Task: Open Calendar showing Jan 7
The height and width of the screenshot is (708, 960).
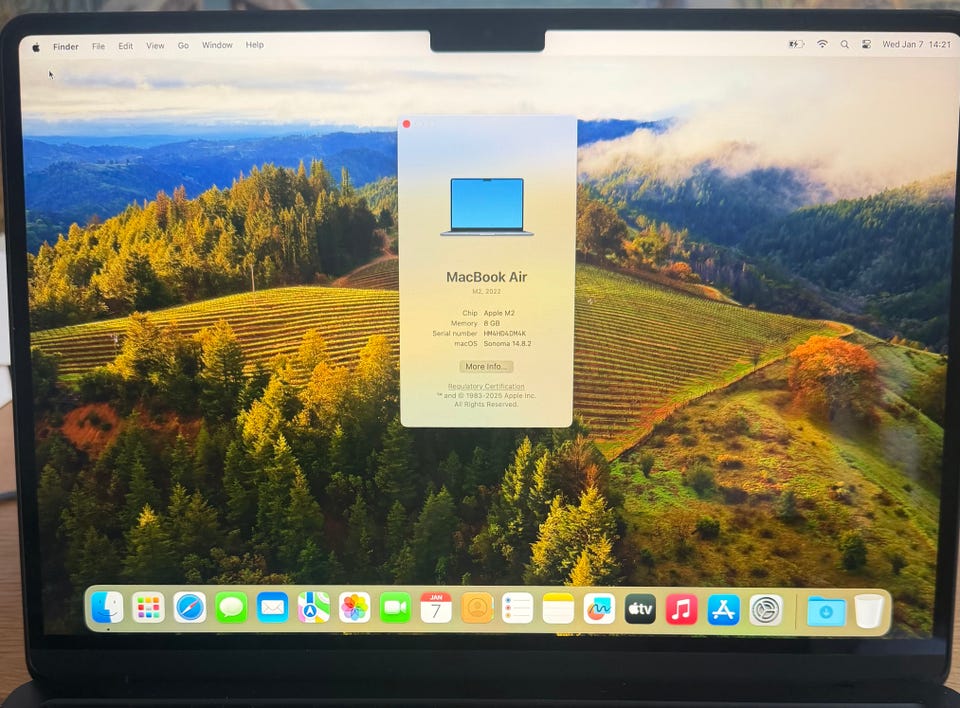Action: (x=436, y=608)
